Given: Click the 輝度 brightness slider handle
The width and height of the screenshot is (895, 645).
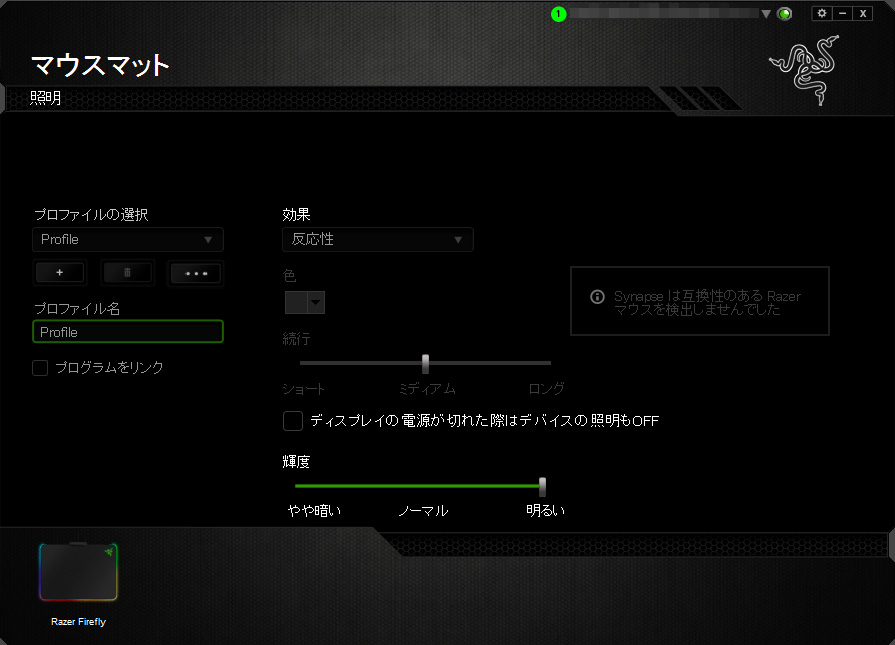Looking at the screenshot, I should click(542, 486).
